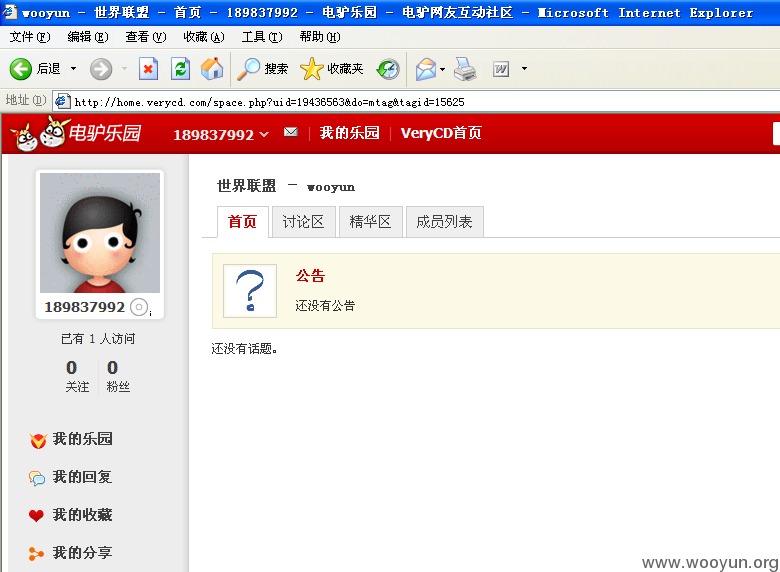
Task: Switch to the 精华区 tab
Action: (x=370, y=222)
